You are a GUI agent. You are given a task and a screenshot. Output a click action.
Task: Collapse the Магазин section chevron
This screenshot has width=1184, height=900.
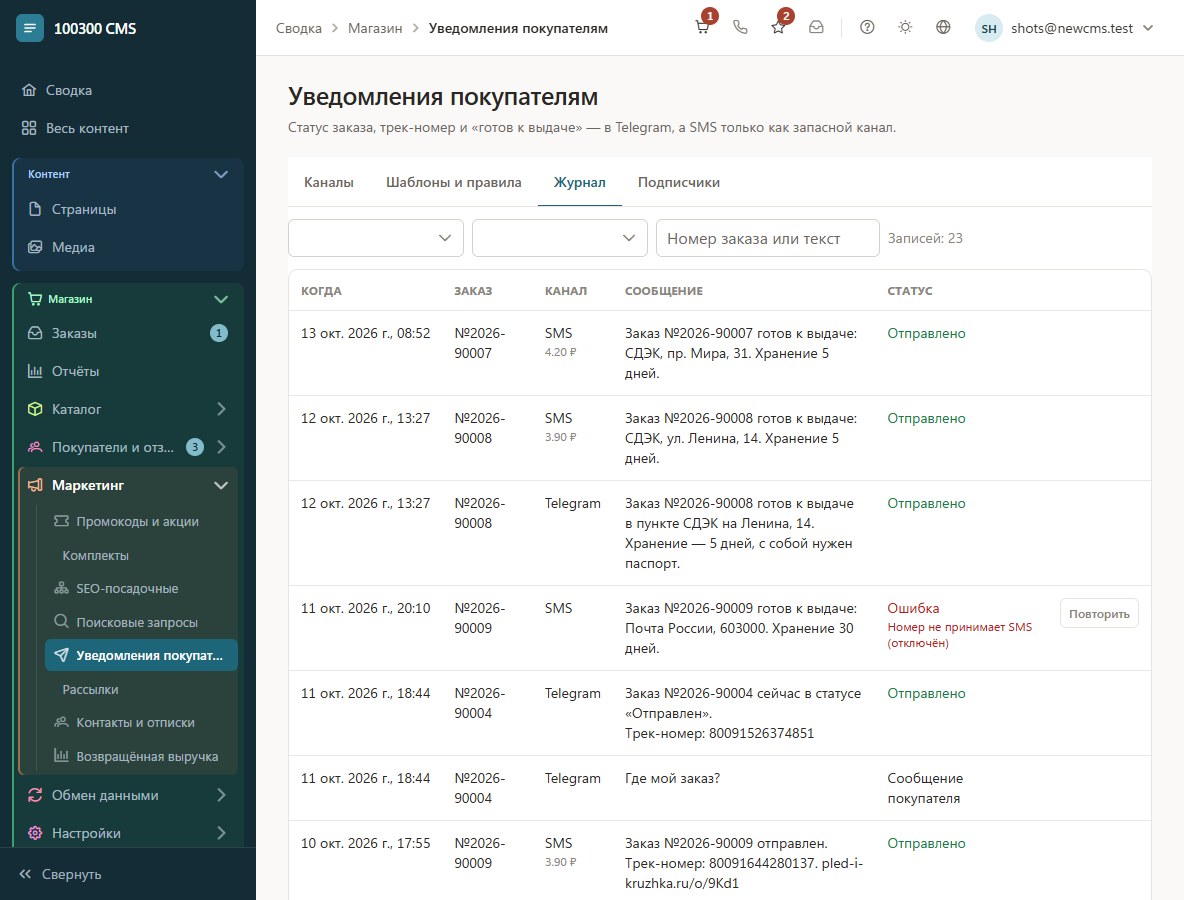pyautogui.click(x=220, y=299)
